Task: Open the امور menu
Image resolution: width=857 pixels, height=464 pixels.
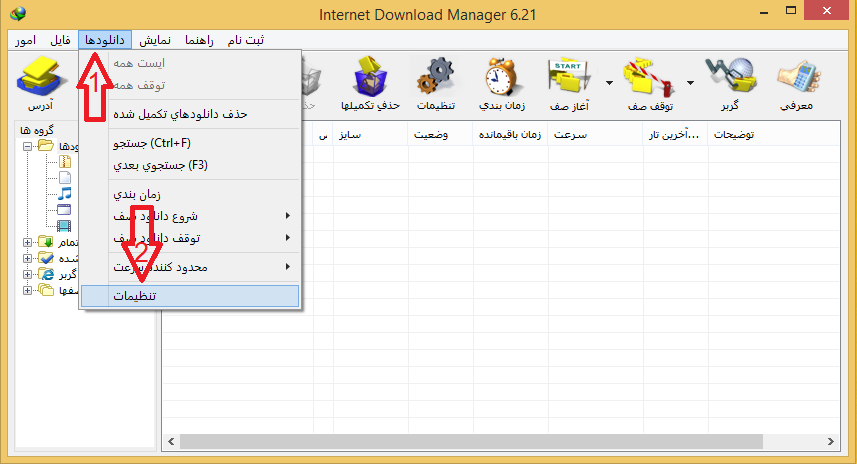Action: (x=25, y=40)
